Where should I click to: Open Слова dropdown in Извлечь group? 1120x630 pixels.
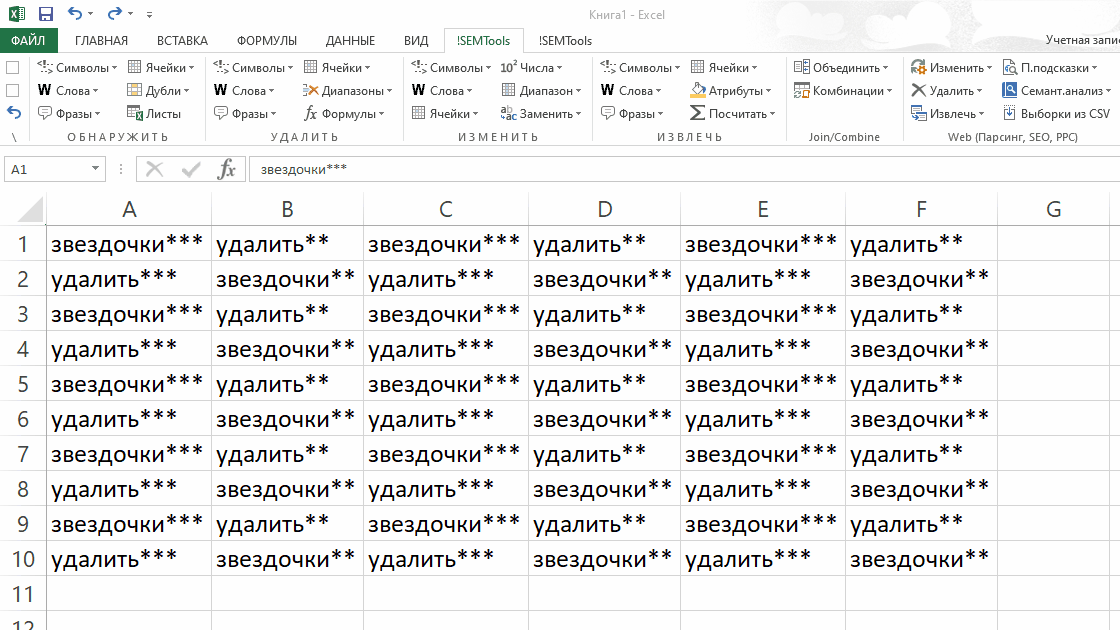[631, 91]
